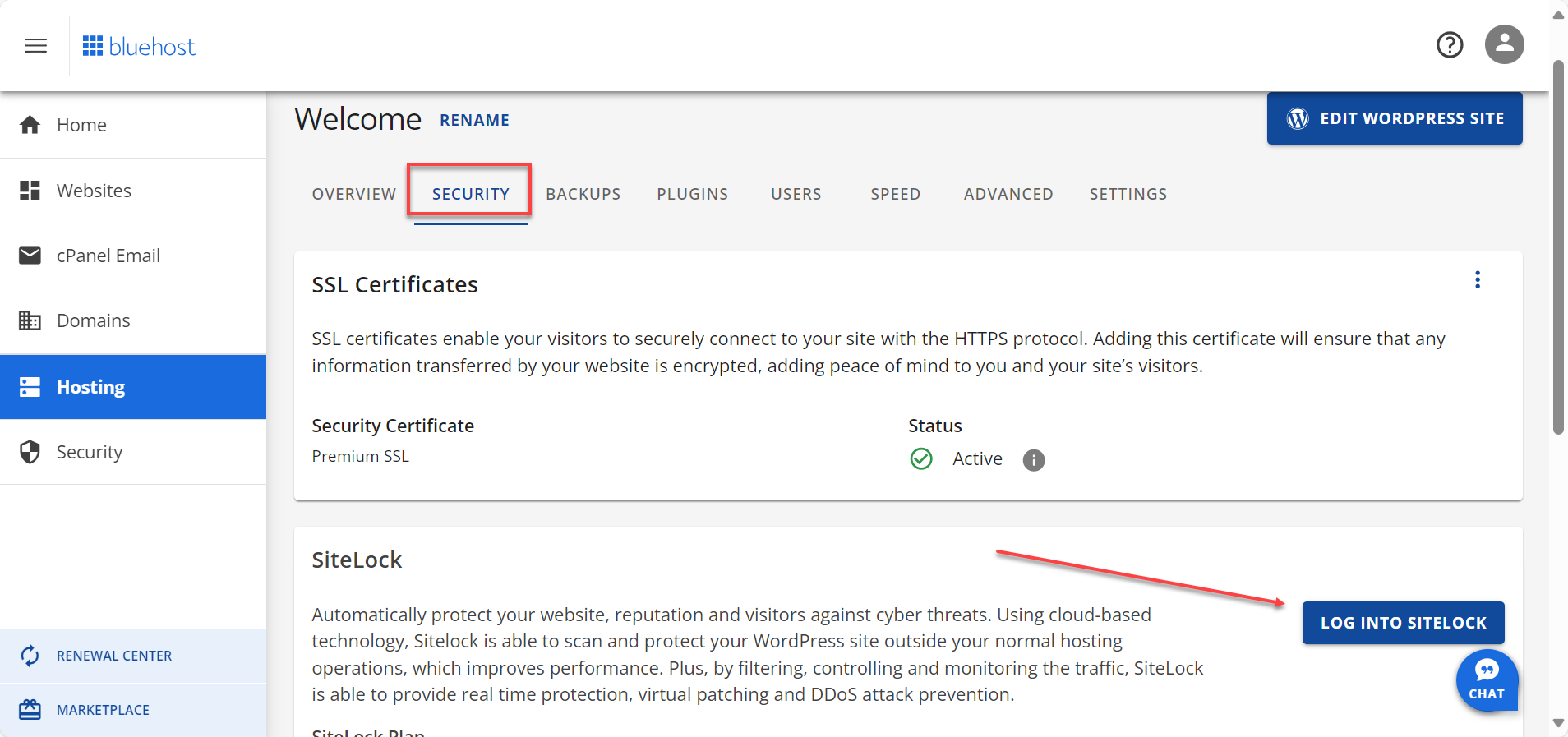Click the scrollbar up arrow
Screen dimensions: 1568x737
click(1558, 14)
